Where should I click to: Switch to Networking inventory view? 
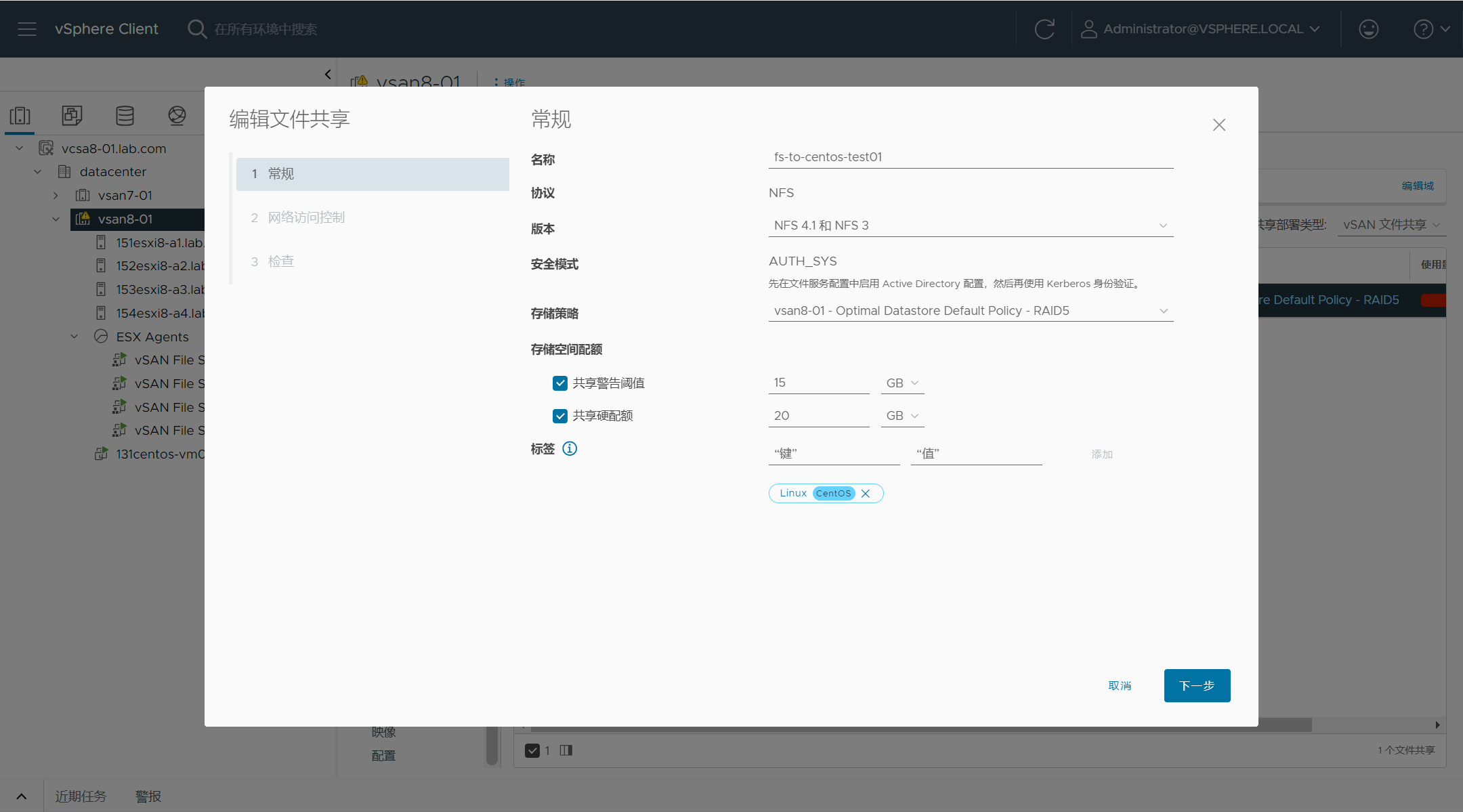point(177,116)
